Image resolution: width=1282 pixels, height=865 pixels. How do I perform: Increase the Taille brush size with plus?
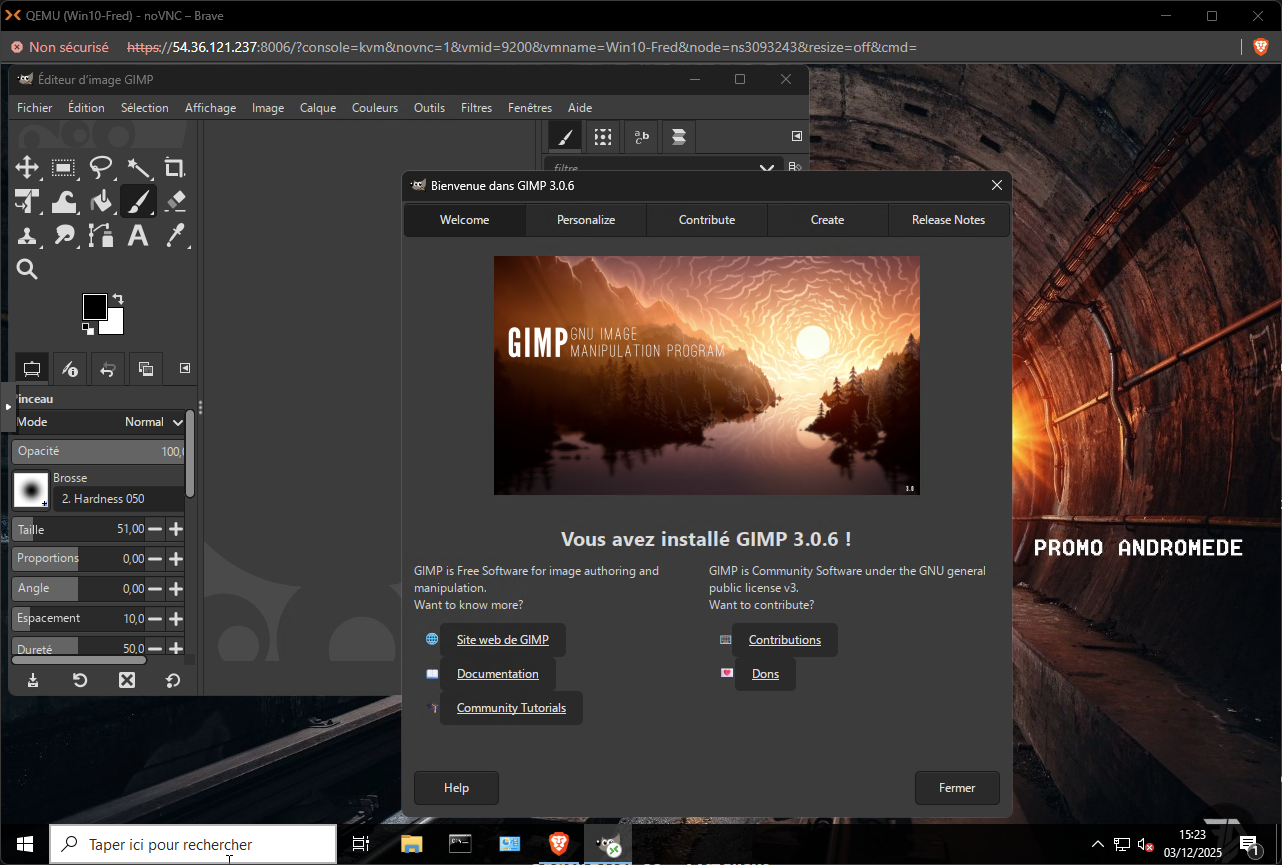click(176, 529)
